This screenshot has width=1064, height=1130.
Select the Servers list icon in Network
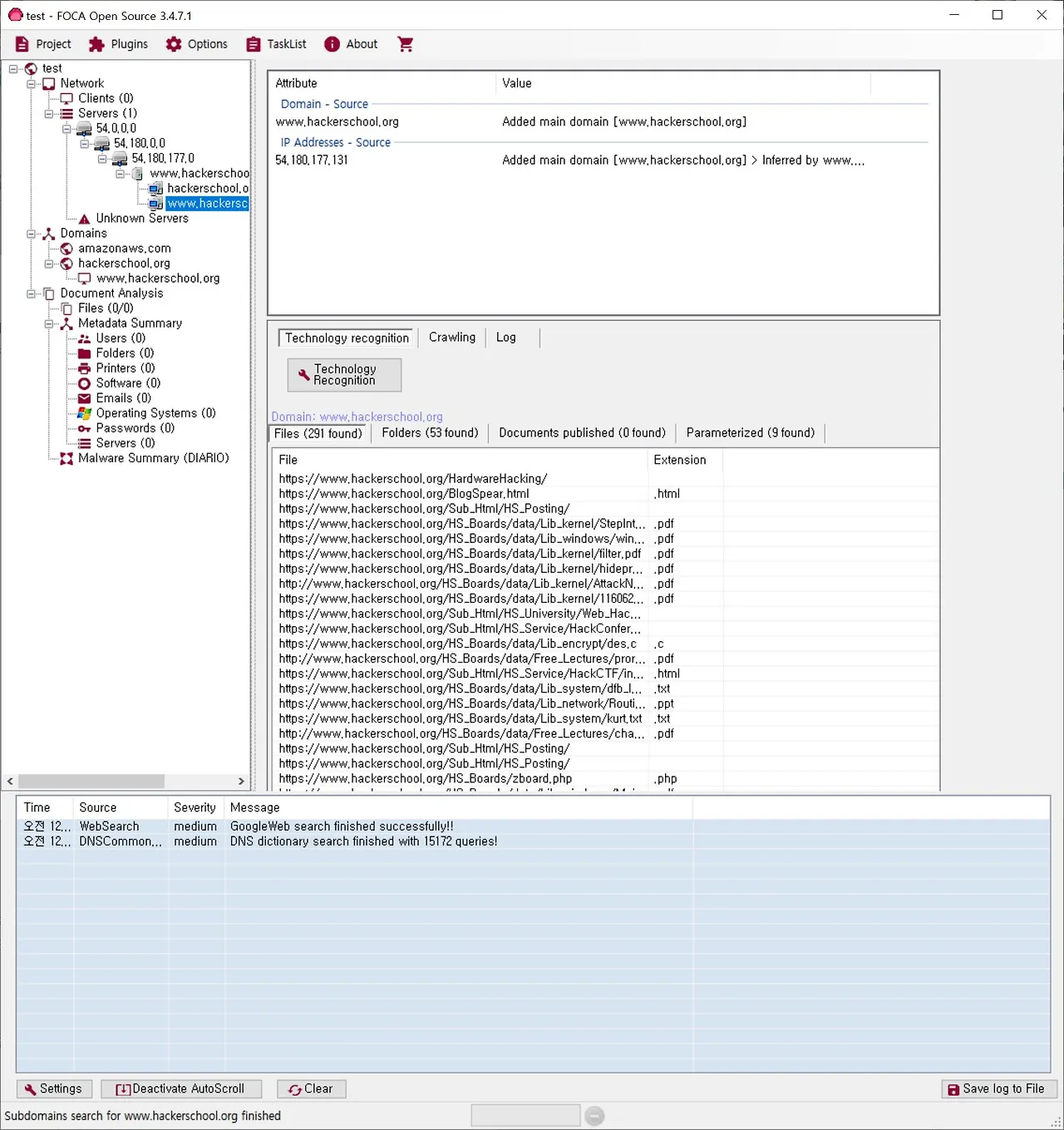(66, 113)
